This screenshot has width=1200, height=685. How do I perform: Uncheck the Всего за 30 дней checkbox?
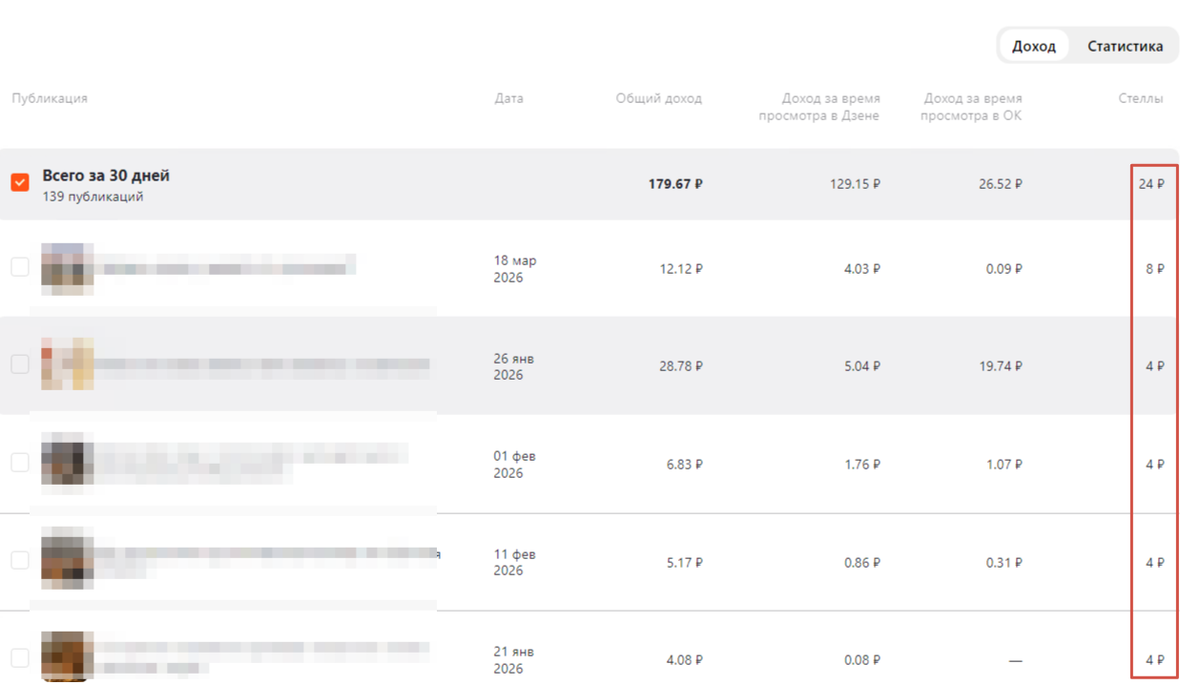click(x=20, y=183)
